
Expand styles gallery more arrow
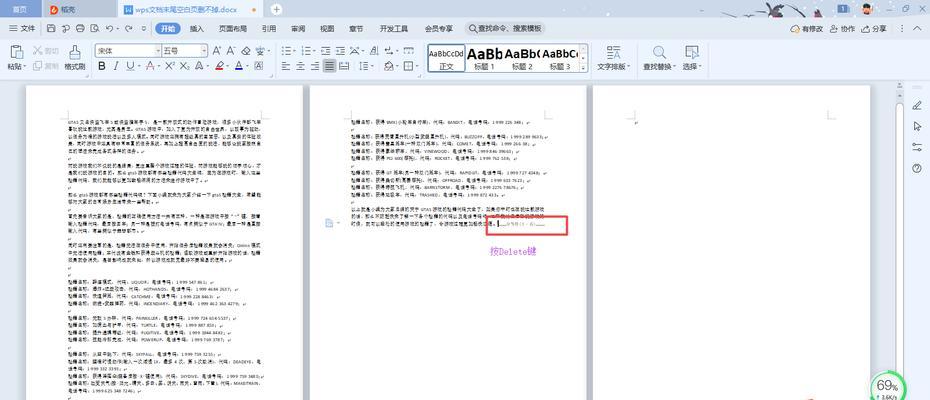[x=583, y=68]
